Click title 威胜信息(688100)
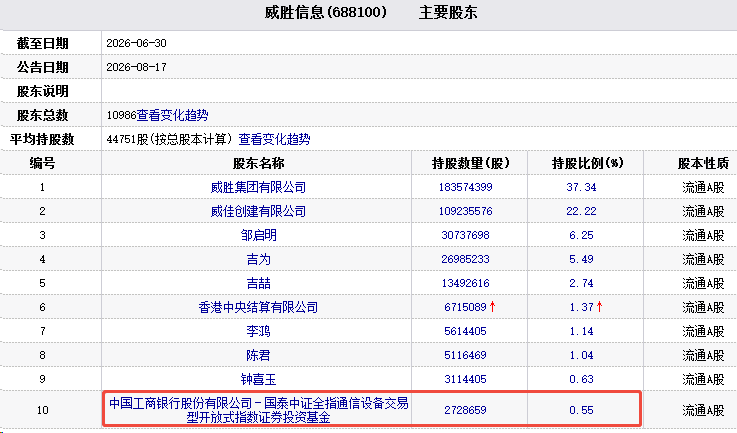 point(325,12)
